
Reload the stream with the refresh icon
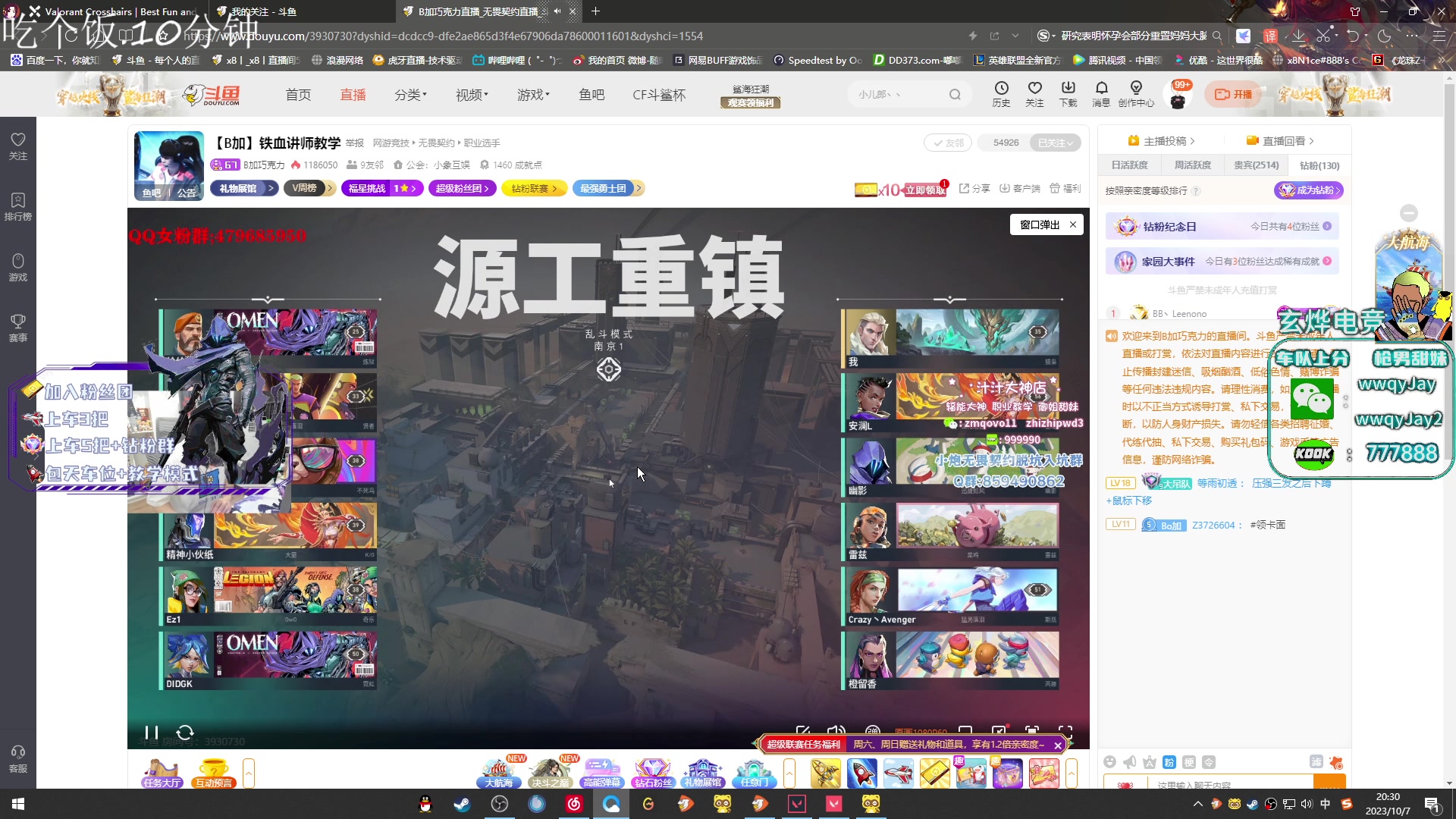tap(185, 733)
